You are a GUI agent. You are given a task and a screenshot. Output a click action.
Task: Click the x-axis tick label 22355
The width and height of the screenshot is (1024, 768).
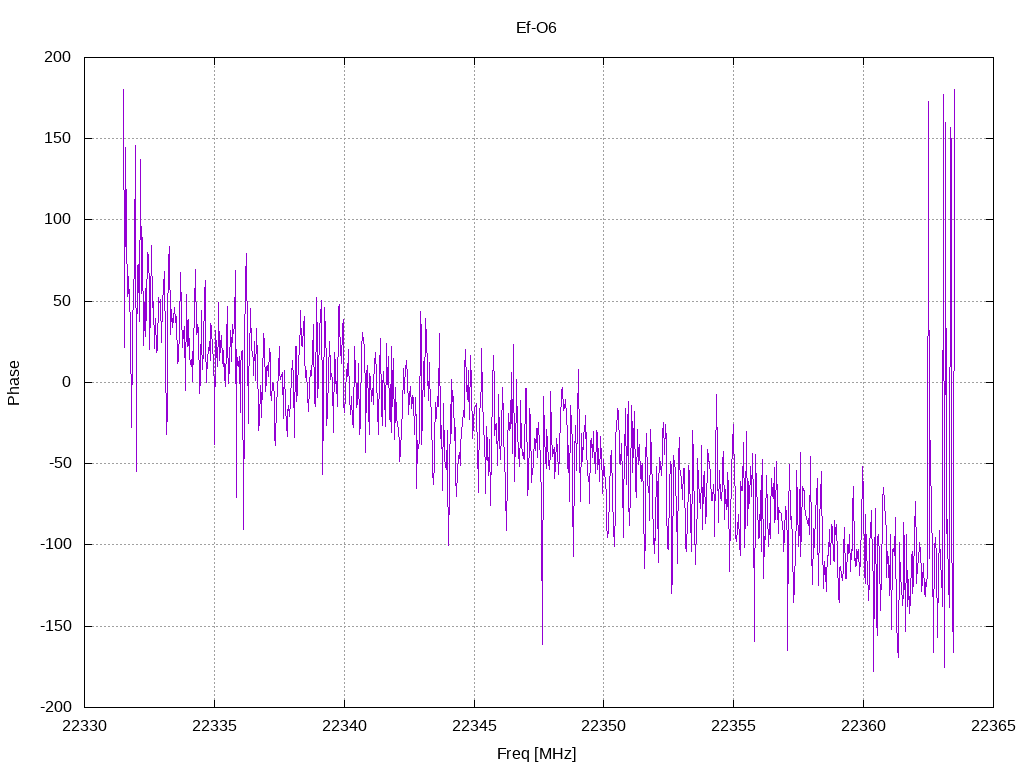click(x=733, y=726)
